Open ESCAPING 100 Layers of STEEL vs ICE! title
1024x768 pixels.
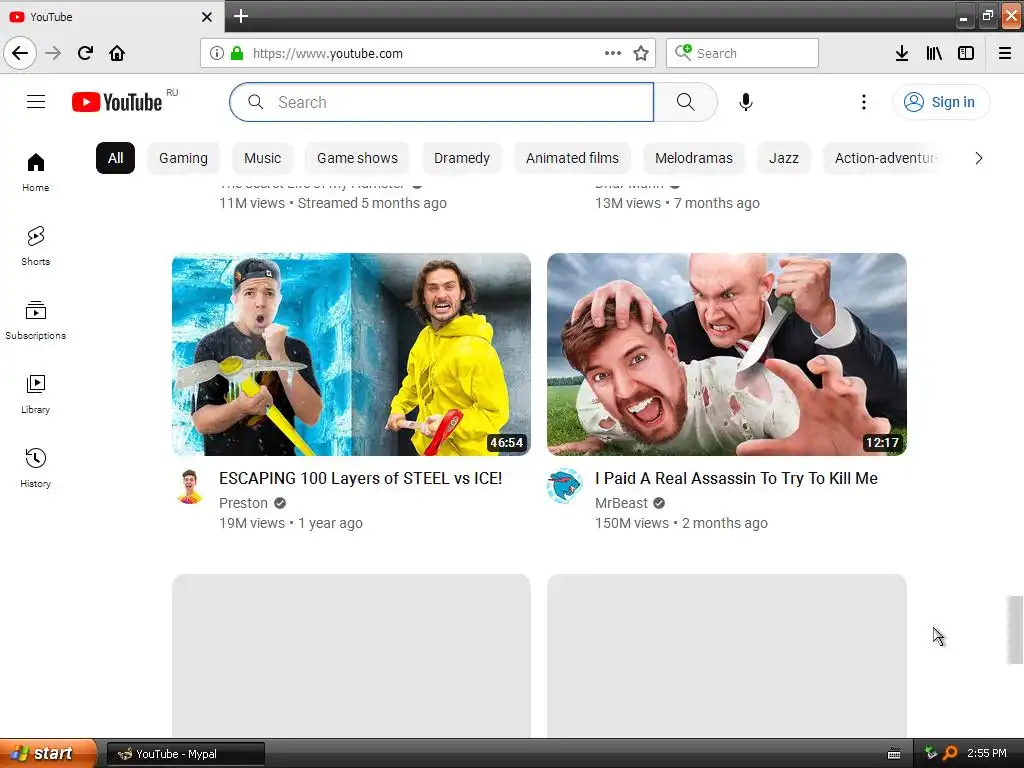360,478
